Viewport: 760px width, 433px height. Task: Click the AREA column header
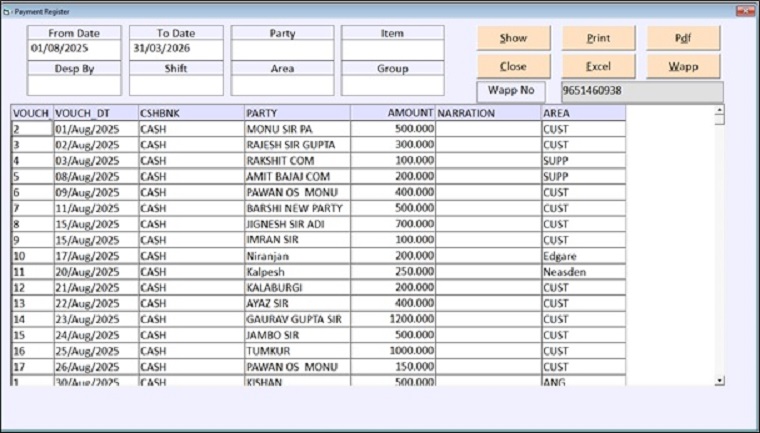coord(584,113)
